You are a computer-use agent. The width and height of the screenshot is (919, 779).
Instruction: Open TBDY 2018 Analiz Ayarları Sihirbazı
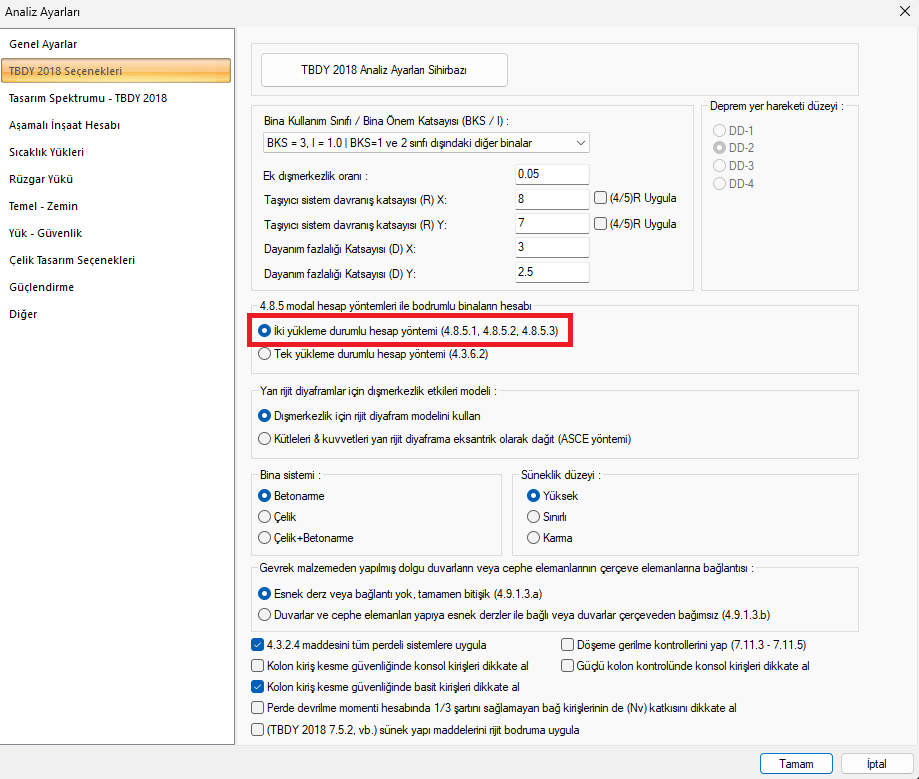pos(384,71)
